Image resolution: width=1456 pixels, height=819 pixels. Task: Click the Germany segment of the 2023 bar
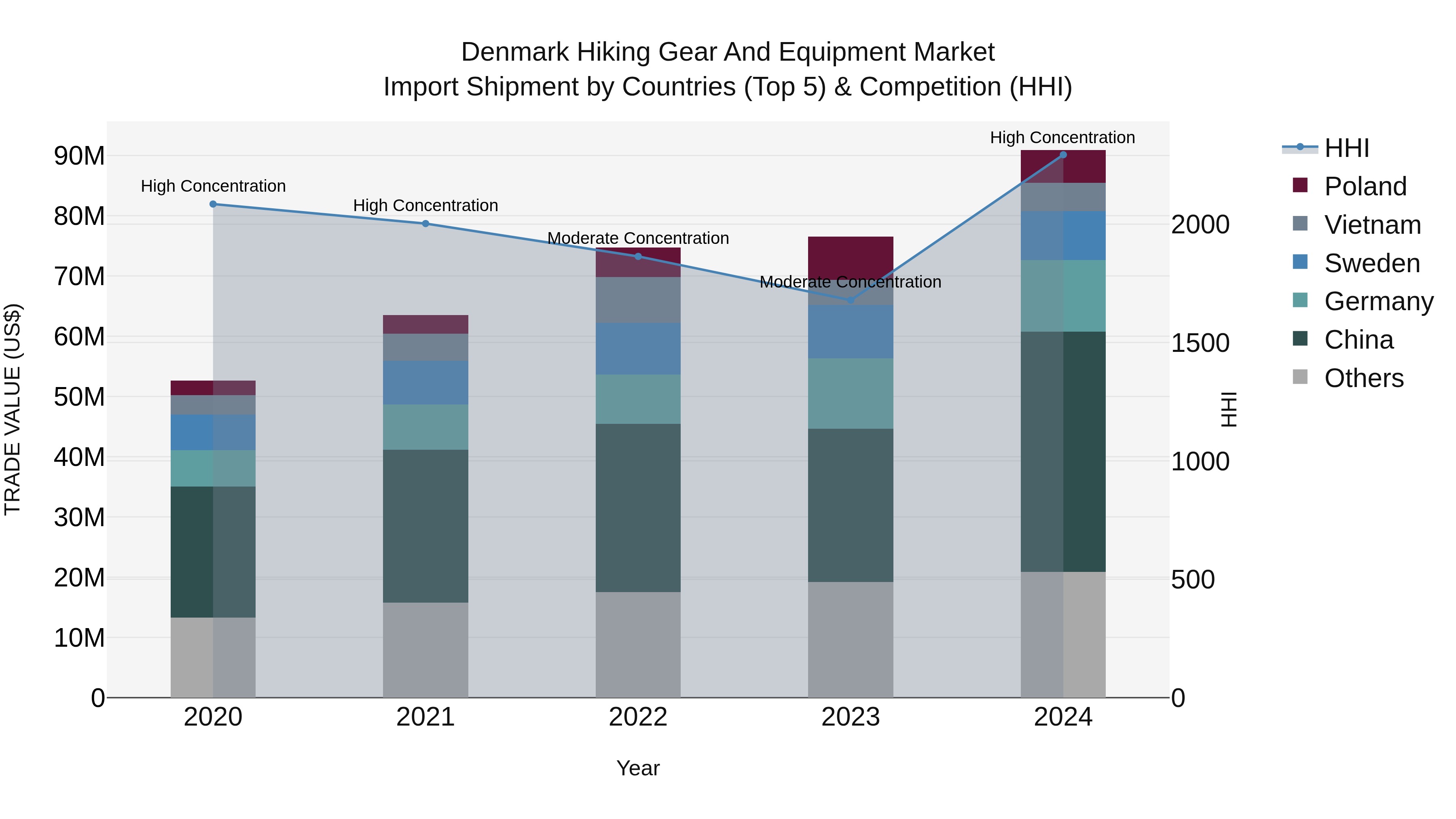[851, 394]
